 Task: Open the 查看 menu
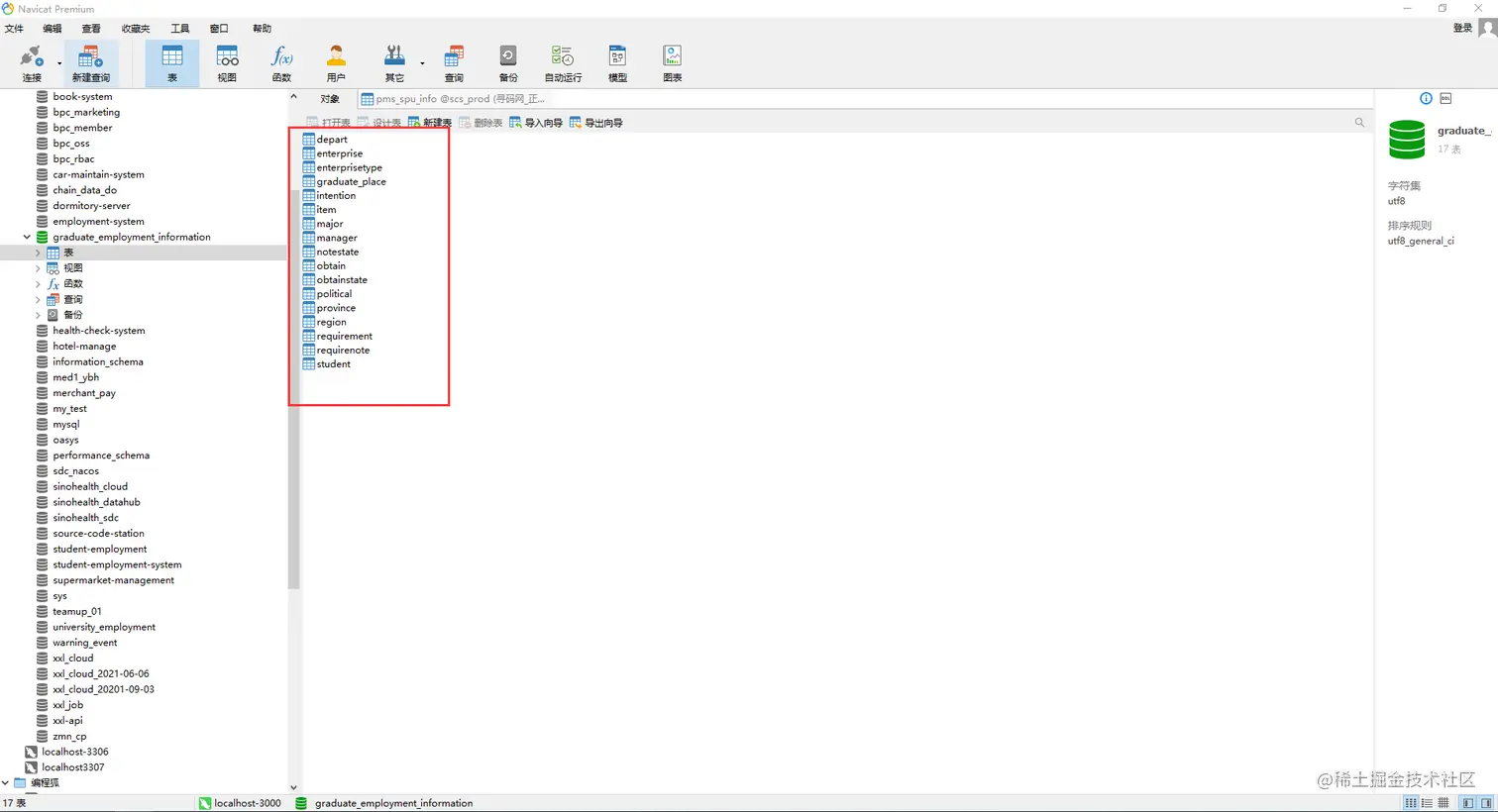(91, 29)
